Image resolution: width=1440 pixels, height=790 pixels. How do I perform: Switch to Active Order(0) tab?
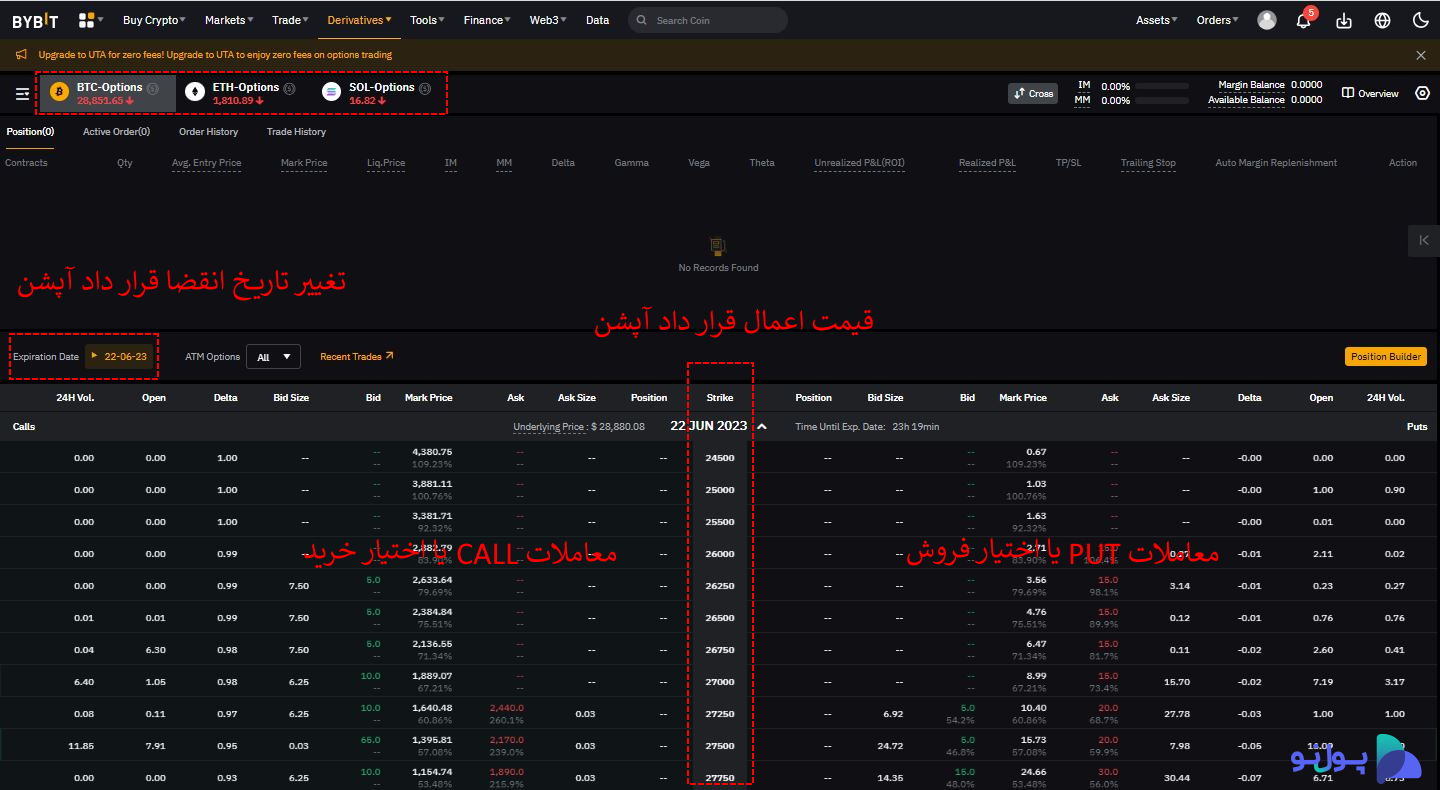click(x=116, y=132)
